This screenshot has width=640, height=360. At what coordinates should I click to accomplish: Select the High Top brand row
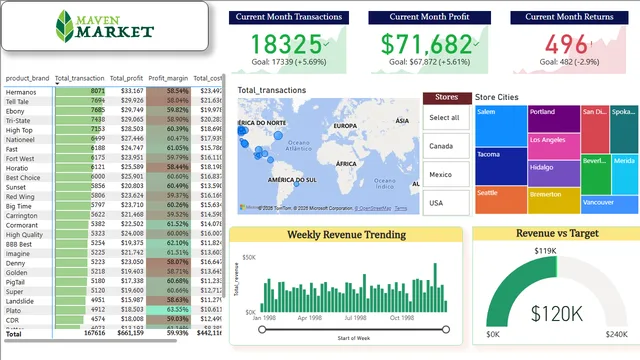click(113, 130)
